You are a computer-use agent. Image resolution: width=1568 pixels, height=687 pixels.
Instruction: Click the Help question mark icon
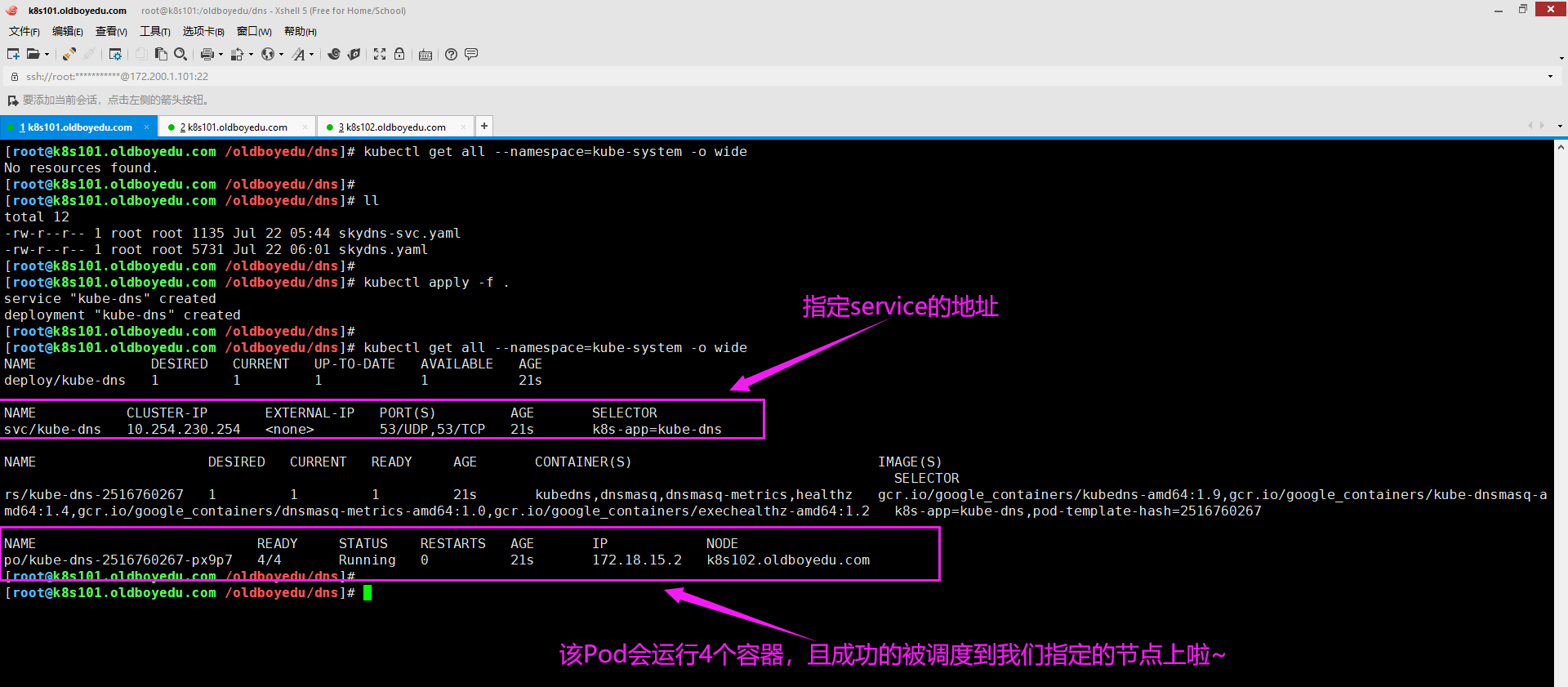pos(451,54)
